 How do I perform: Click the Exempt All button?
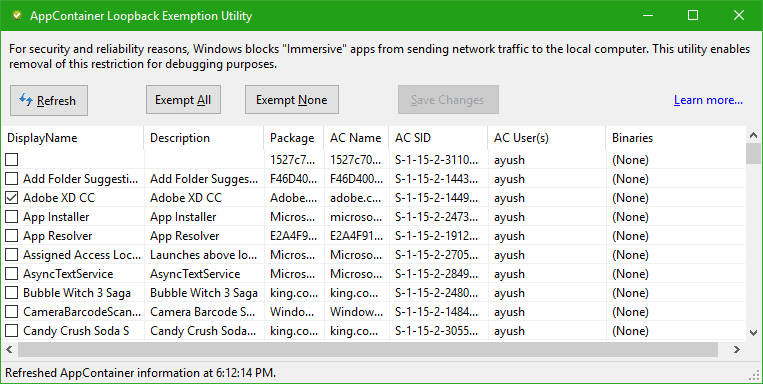(183, 100)
